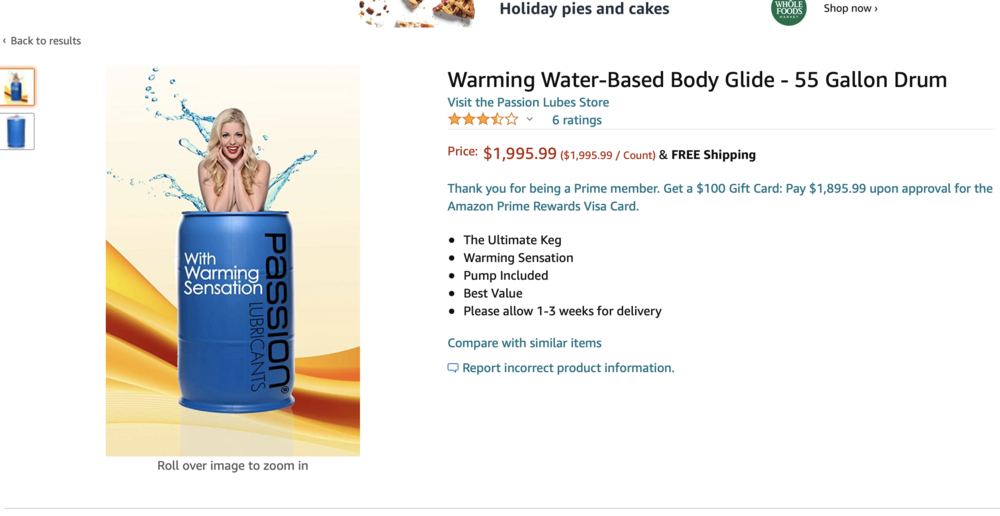Click the Warming Water-Based Body Glide title
Viewport: 1000px width, 516px height.
[697, 80]
